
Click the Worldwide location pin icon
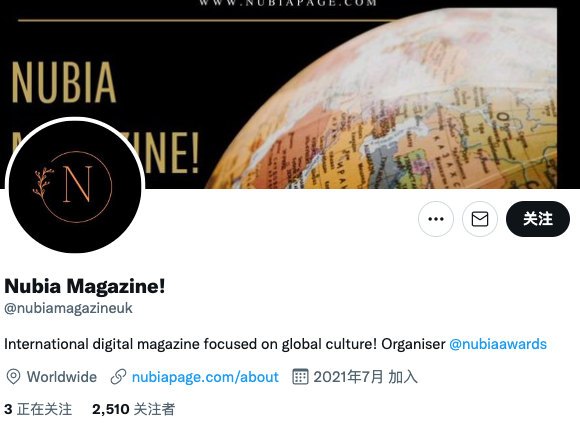click(13, 377)
